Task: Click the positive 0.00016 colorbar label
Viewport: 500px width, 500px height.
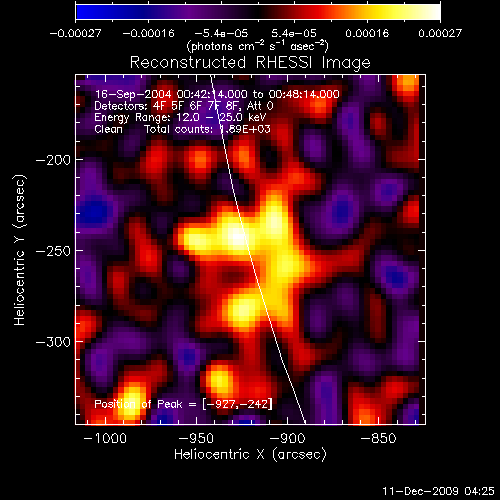Action: [367, 33]
